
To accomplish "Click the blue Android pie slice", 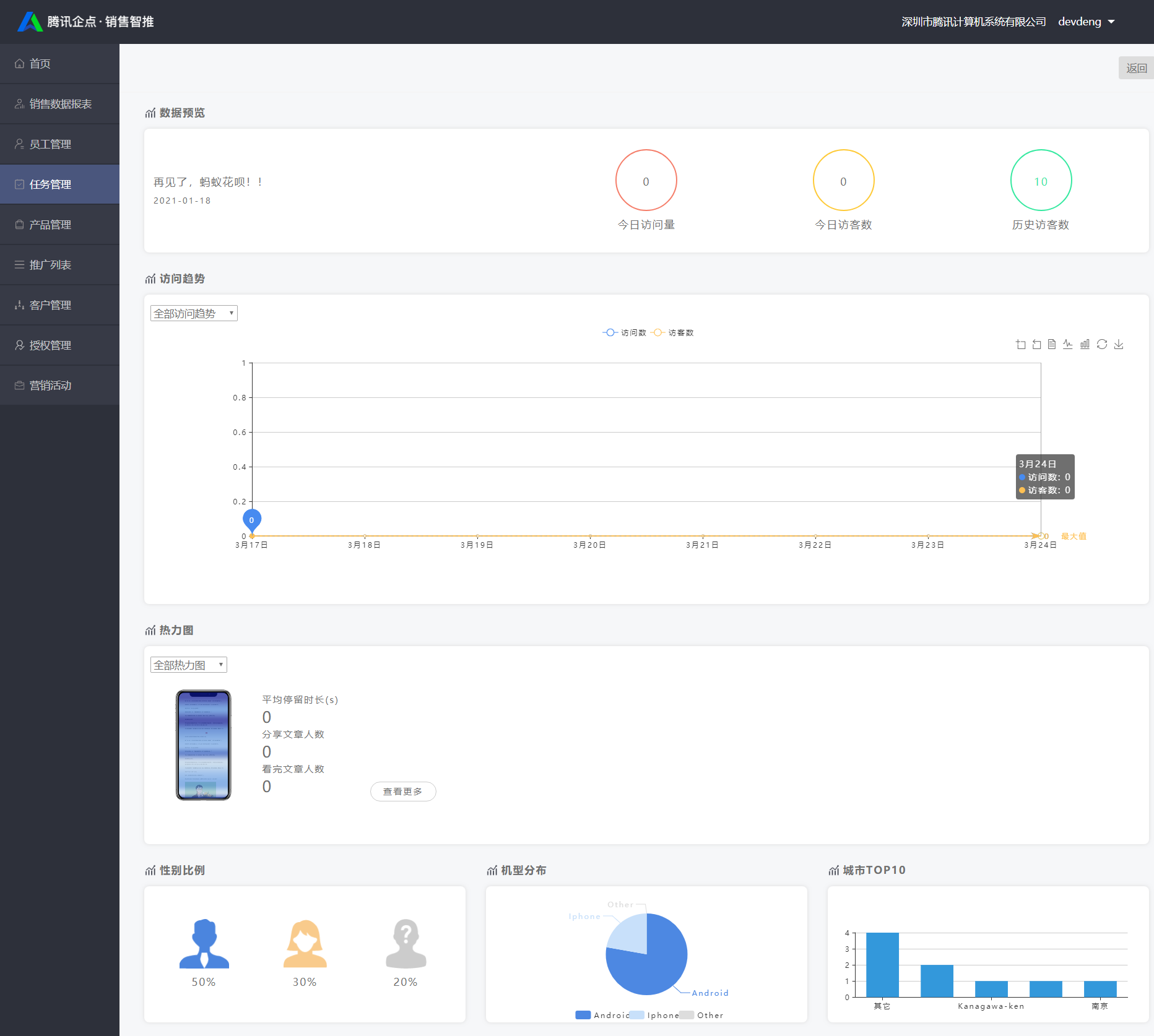I will pos(656,965).
